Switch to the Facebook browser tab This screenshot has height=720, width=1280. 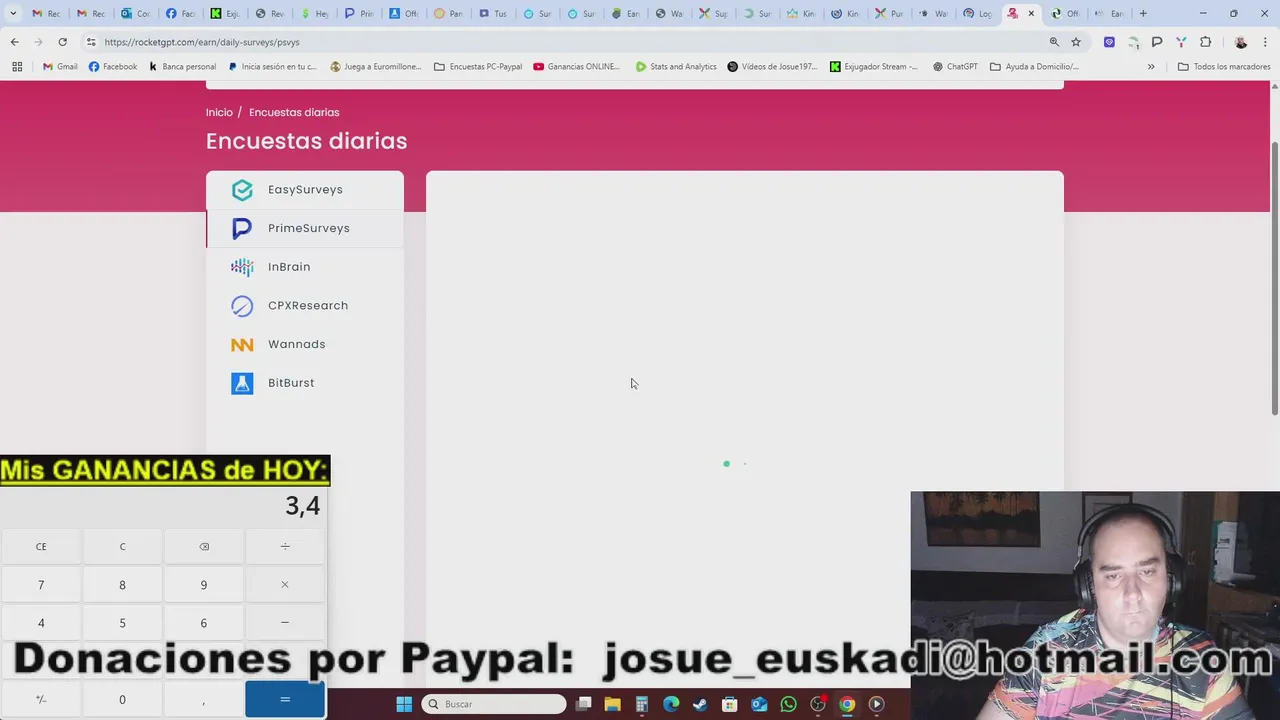[x=180, y=14]
